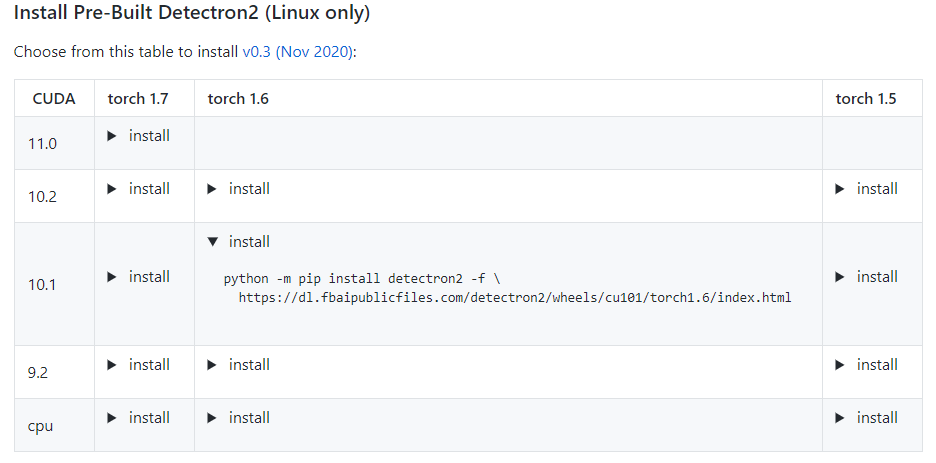Expand install for cpu torch 1.5
This screenshot has height=463, width=936.
coord(866,418)
